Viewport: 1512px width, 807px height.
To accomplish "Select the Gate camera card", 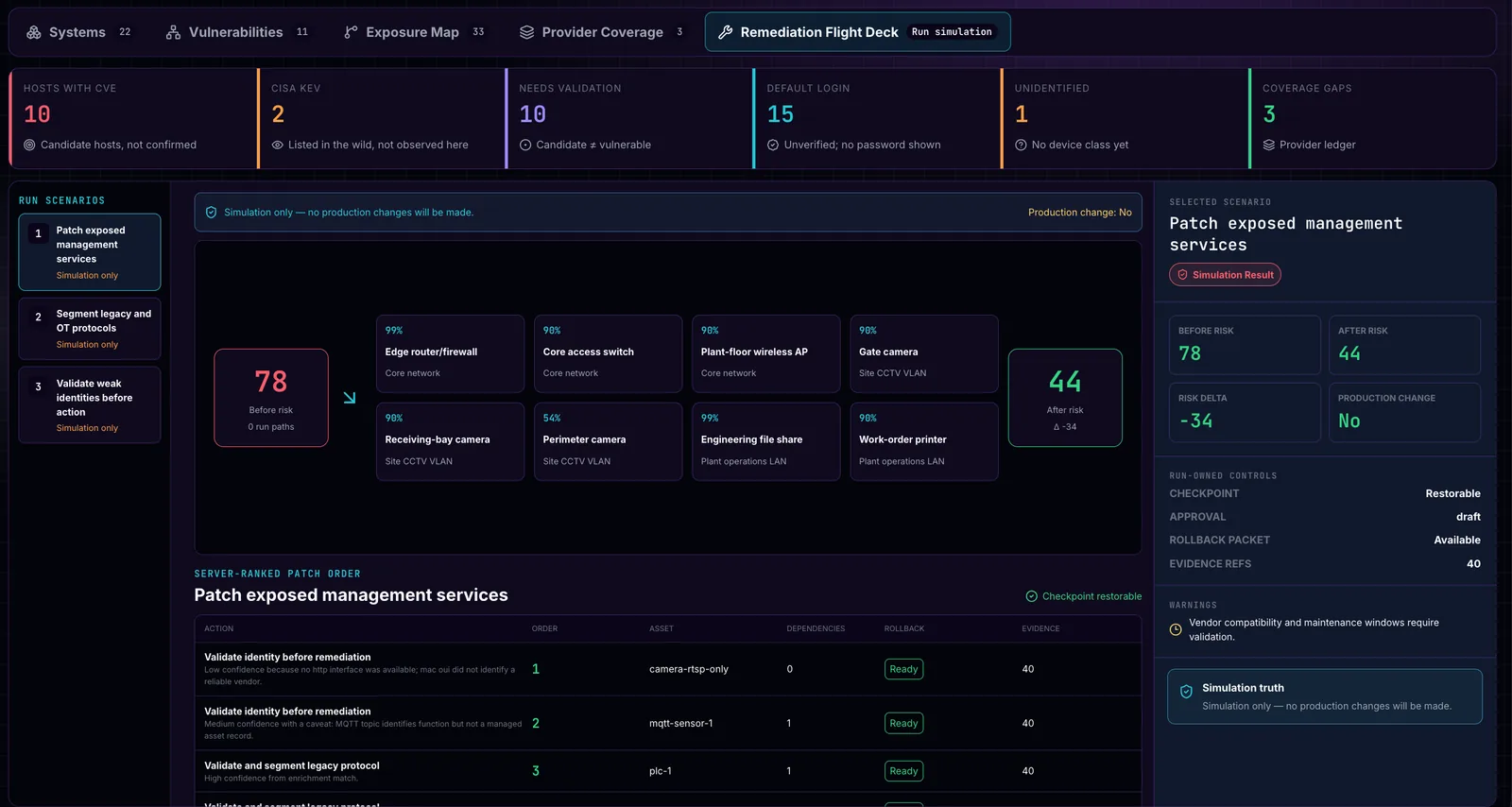I will click(923, 353).
